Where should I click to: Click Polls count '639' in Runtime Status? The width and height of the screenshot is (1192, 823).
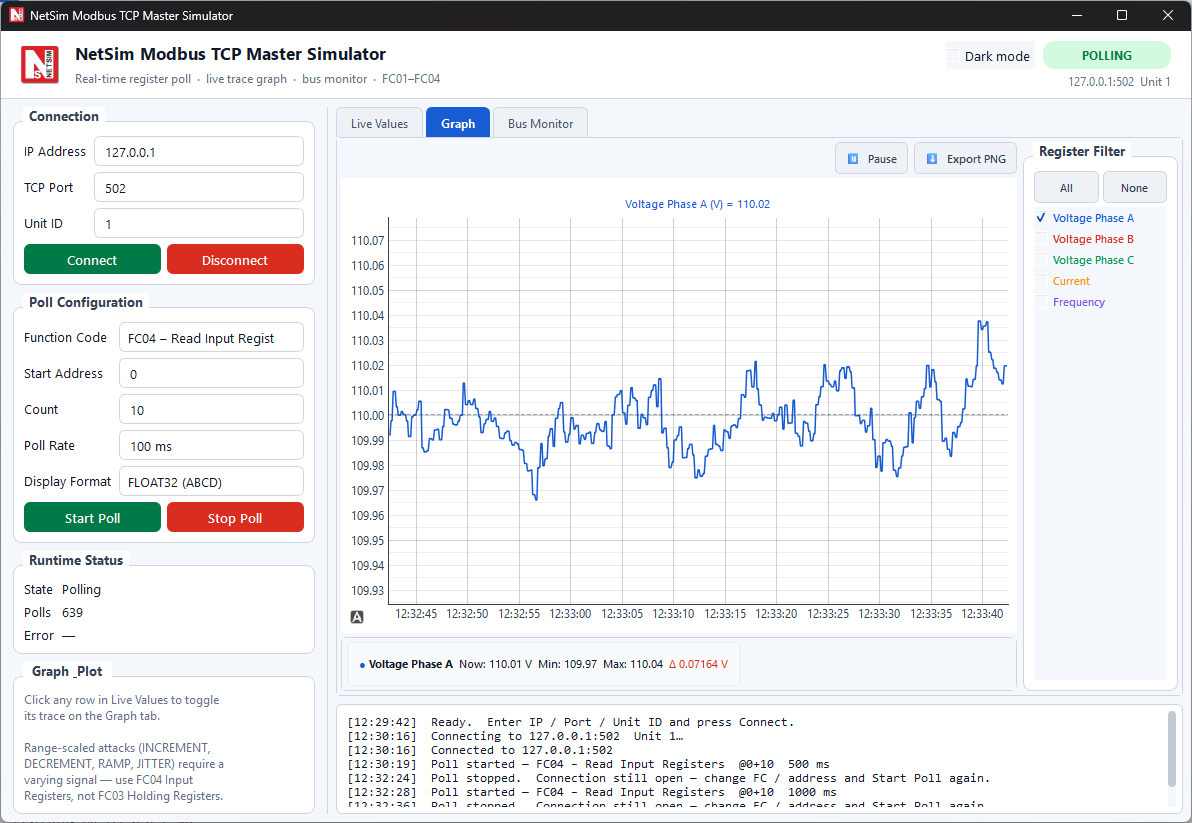72,613
